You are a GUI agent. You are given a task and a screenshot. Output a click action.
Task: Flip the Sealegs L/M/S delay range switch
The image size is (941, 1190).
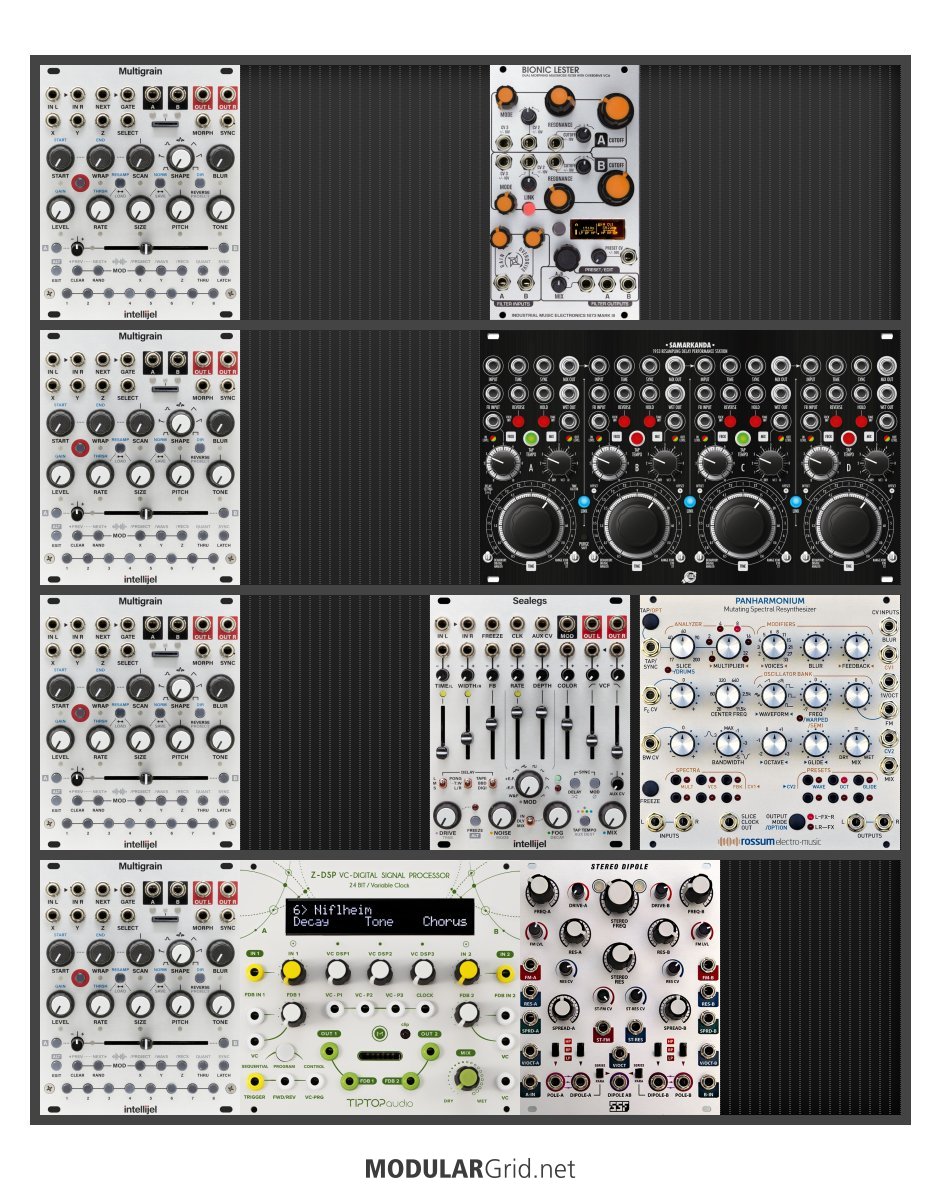point(442,782)
